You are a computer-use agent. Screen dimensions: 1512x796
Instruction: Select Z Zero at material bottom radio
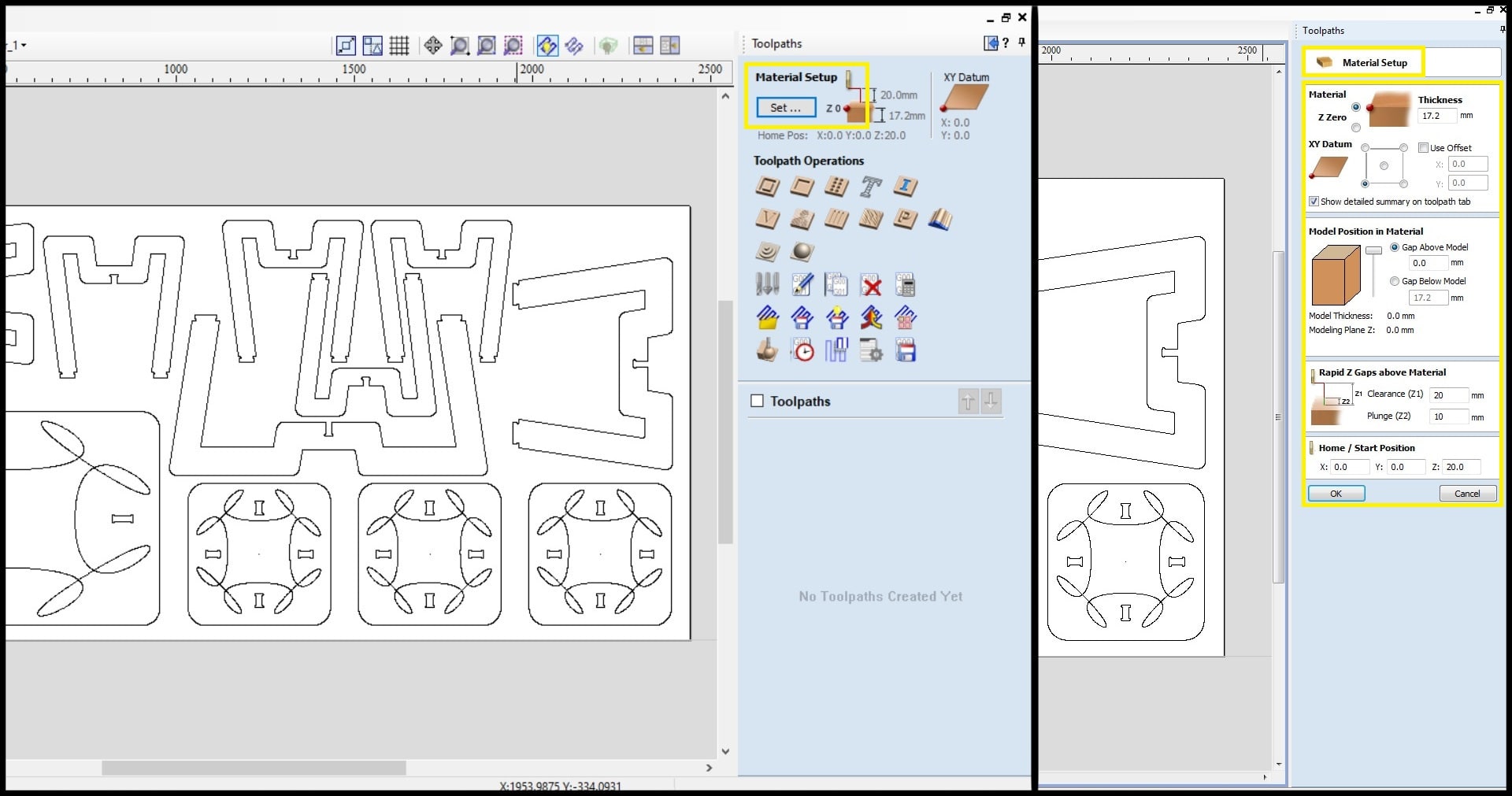[x=1355, y=128]
